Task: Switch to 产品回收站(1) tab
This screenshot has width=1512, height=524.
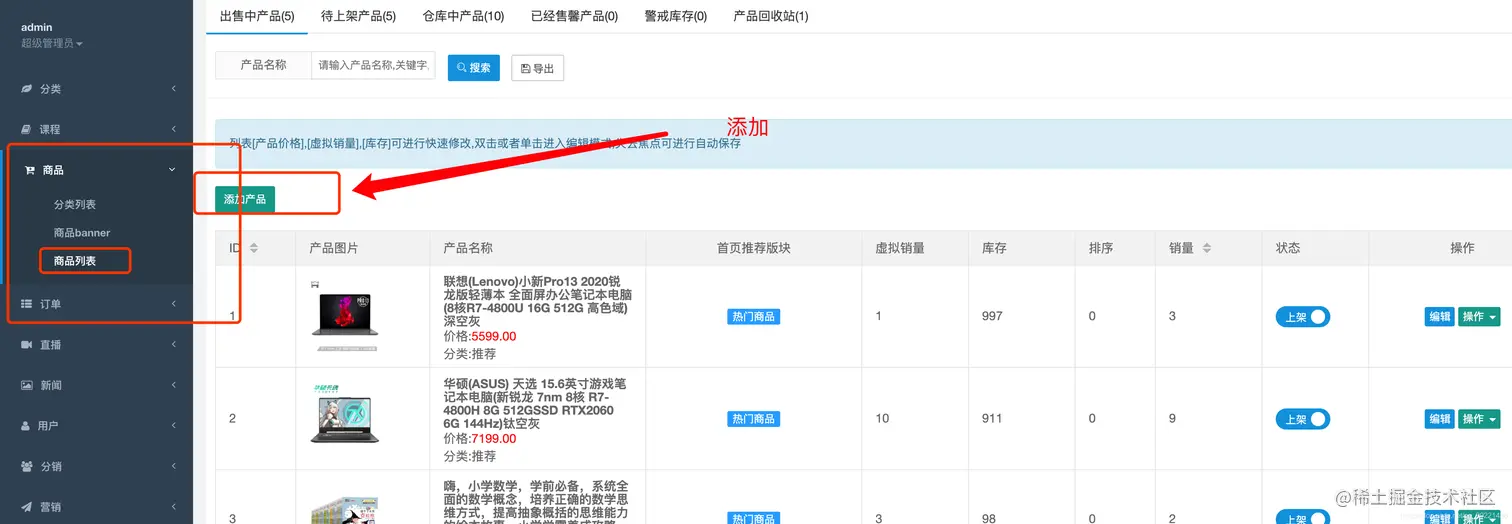Action: [x=771, y=16]
